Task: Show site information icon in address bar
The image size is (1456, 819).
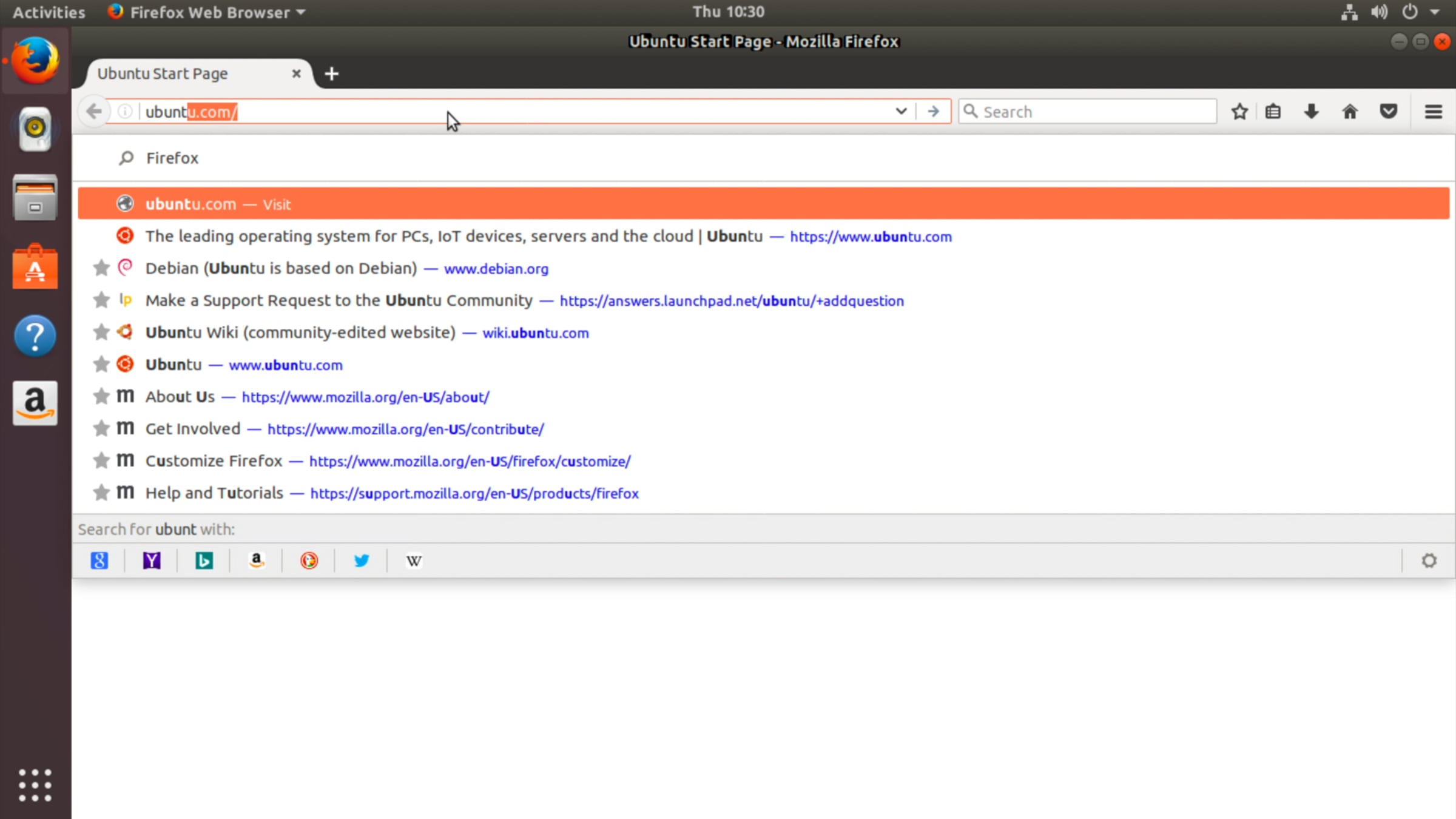Action: coord(124,112)
